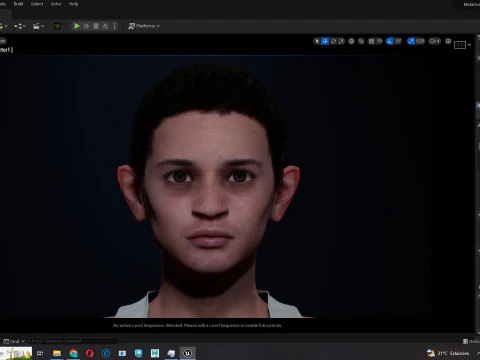480x360 pixels.
Task: Open Google Chrome from the taskbar
Action: pyautogui.click(x=73, y=353)
